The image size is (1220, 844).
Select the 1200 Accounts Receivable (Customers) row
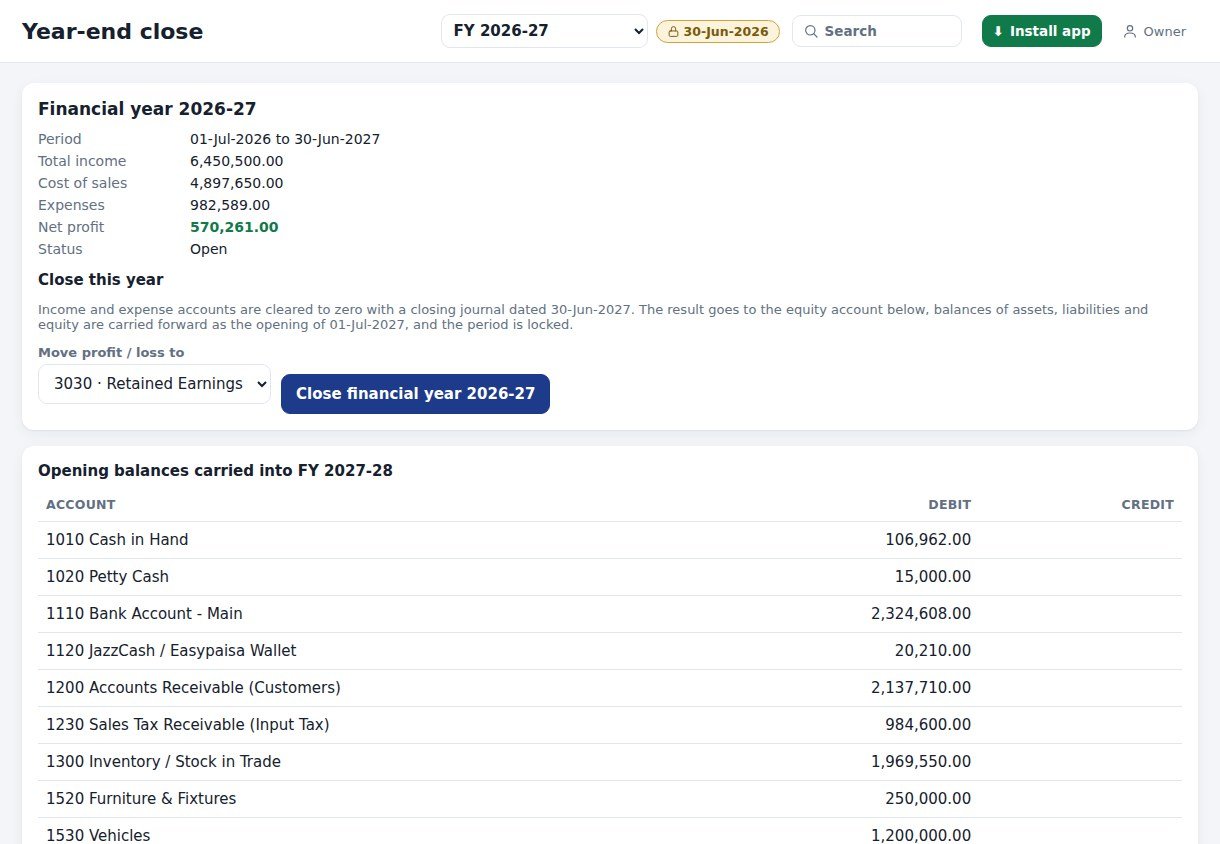coord(610,688)
